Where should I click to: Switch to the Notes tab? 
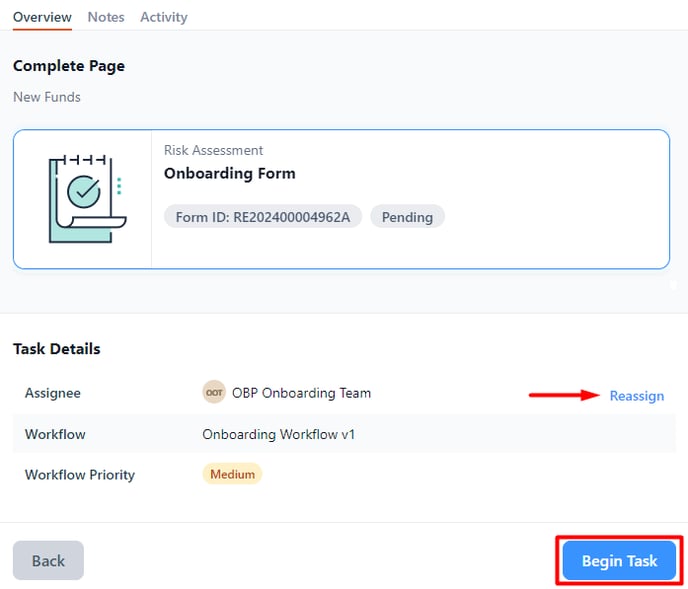tap(106, 17)
